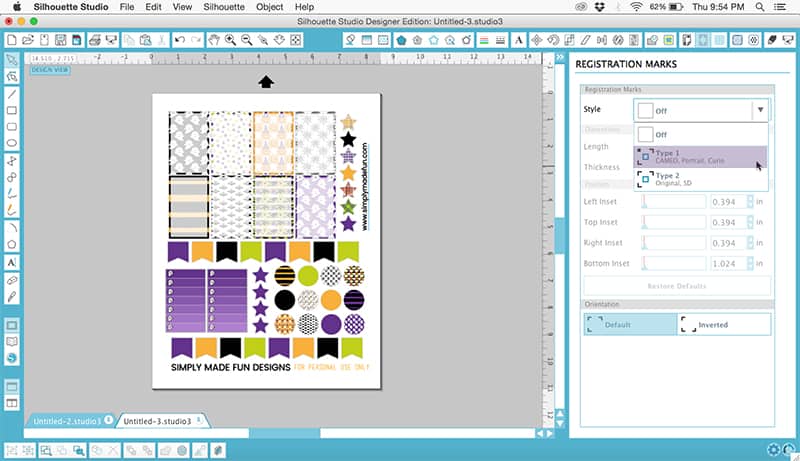Click the Top Inset value field
This screenshot has width=800, height=461.
[728, 222]
